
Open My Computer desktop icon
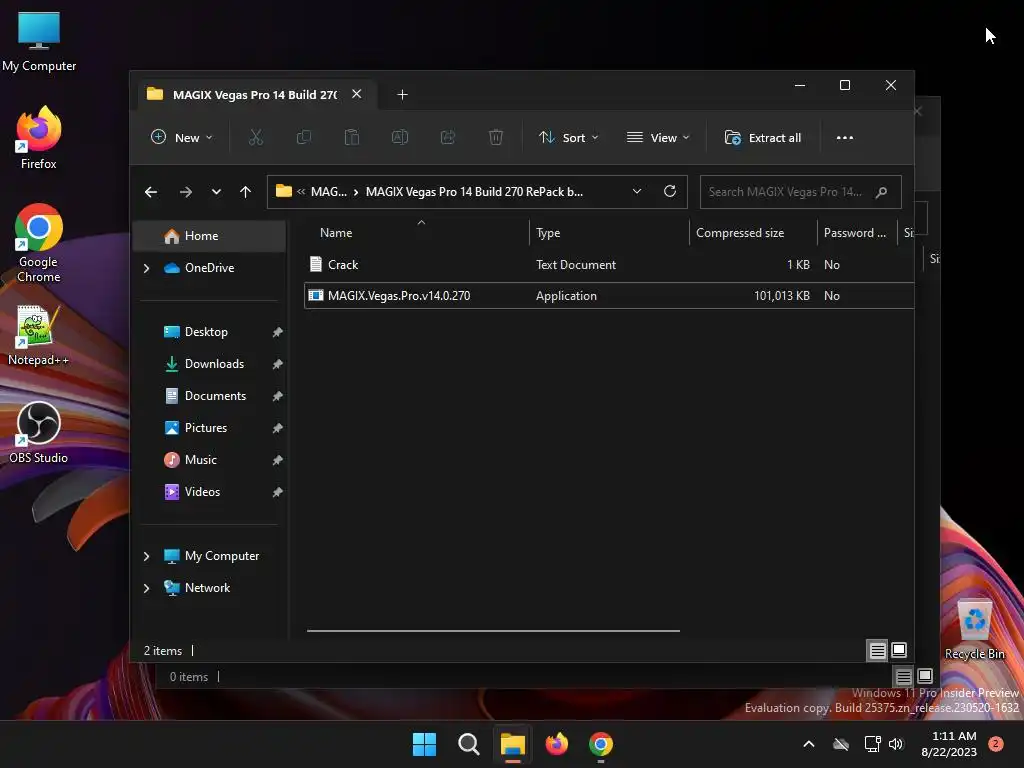click(x=39, y=41)
